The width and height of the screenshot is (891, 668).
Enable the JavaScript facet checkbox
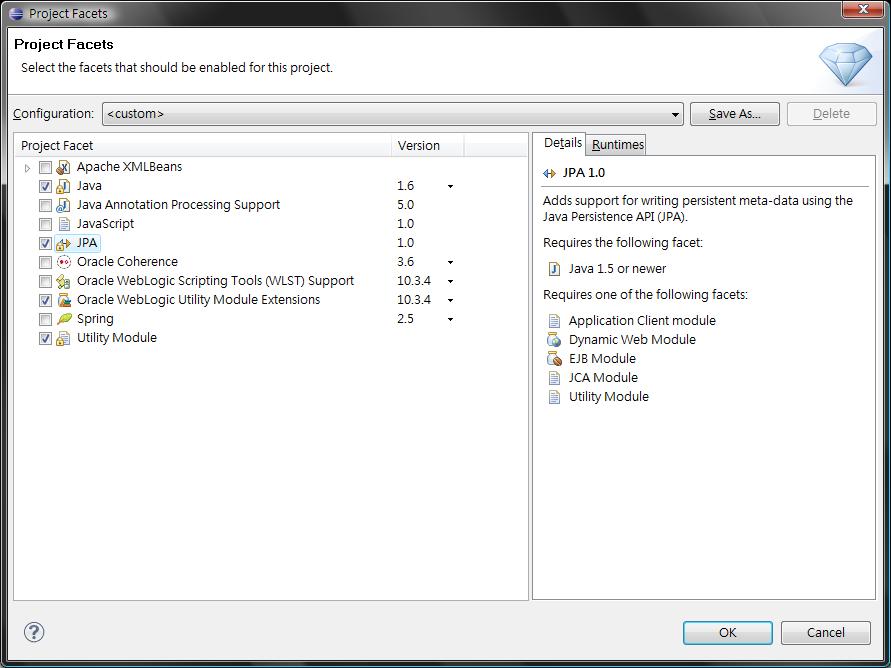(x=45, y=224)
